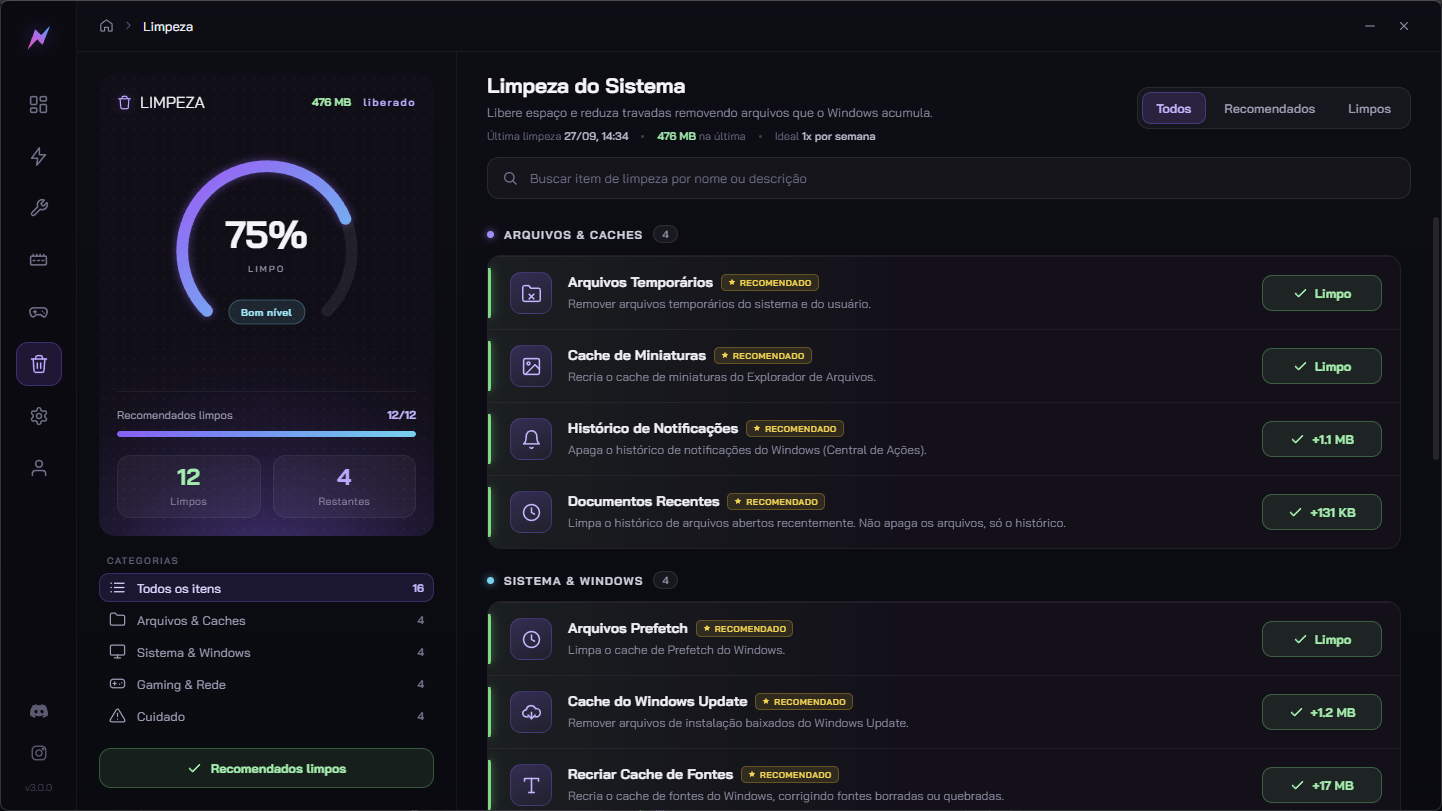
Task: Switch to the Recomendados filter tab
Action: pos(1269,108)
